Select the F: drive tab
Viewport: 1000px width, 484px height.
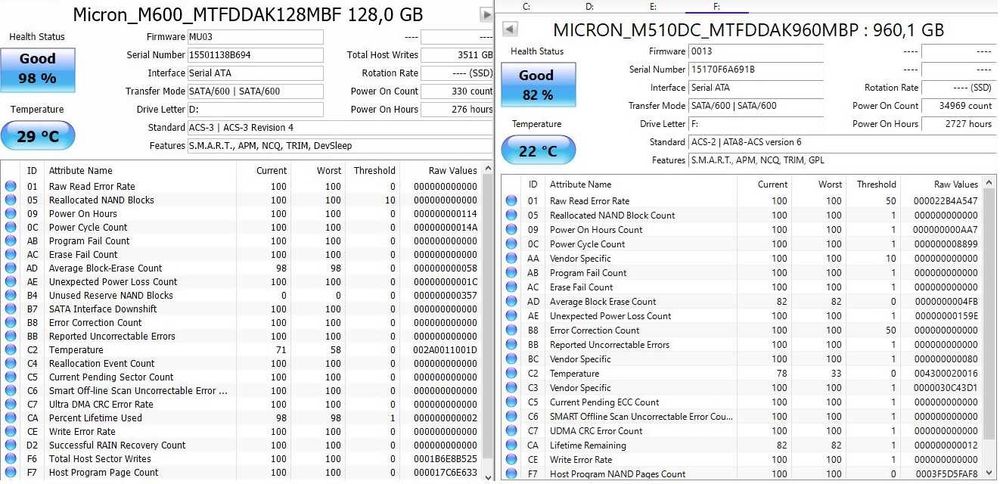point(717,6)
